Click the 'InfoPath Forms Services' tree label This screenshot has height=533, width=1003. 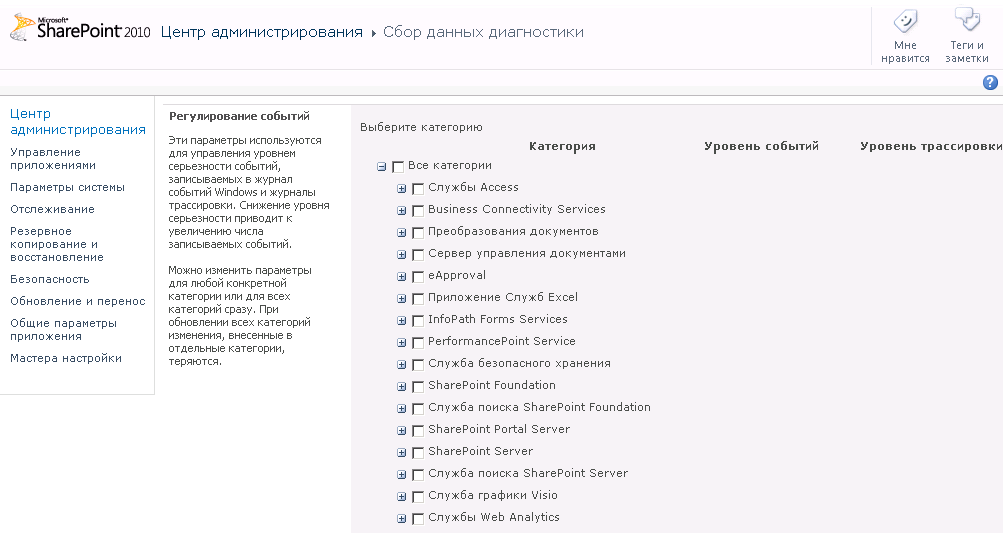(x=498, y=319)
